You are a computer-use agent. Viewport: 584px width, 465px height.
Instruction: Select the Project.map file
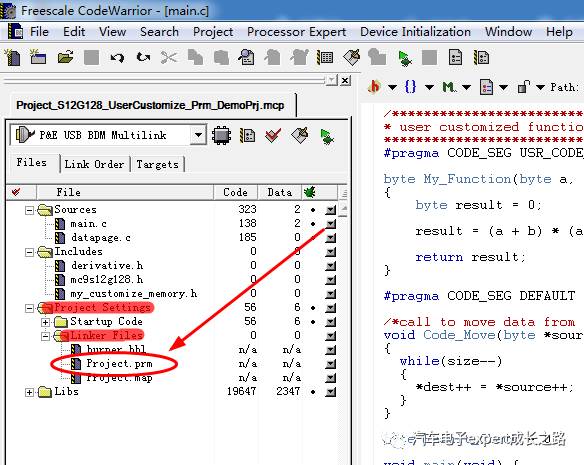tap(119, 378)
